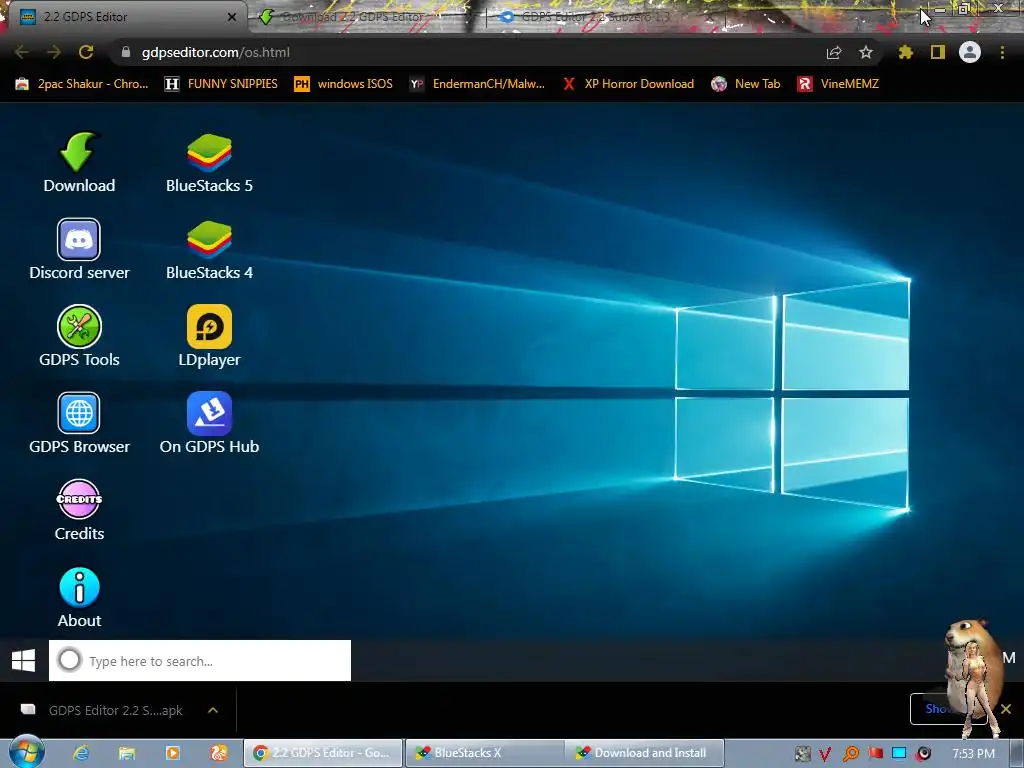Switch to the 'Download 2.2 GDPS Editor' tab
This screenshot has height=768, width=1024.
point(366,17)
